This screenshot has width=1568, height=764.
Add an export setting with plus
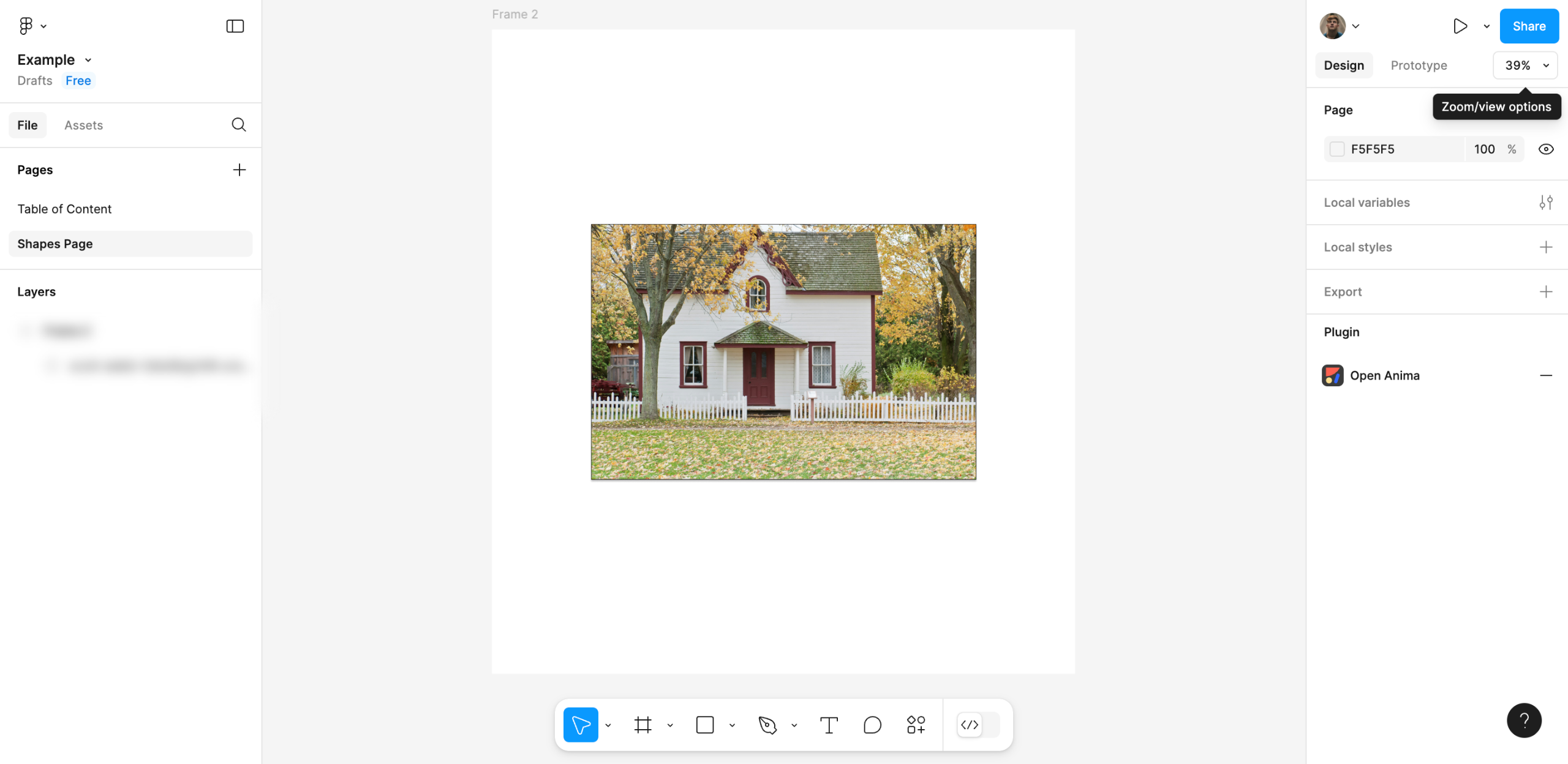(1546, 292)
